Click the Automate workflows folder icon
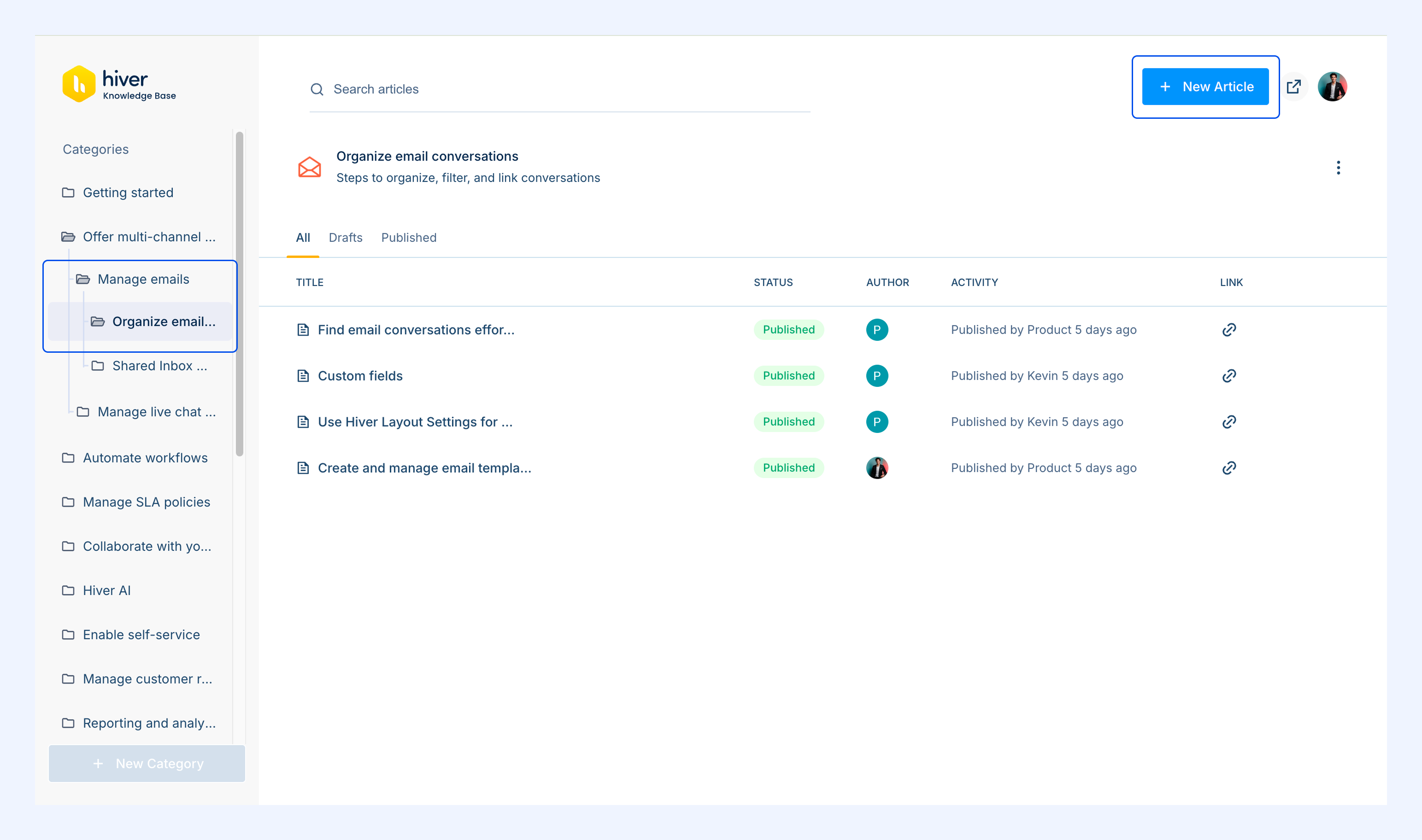Viewport: 1422px width, 840px height. (68, 458)
